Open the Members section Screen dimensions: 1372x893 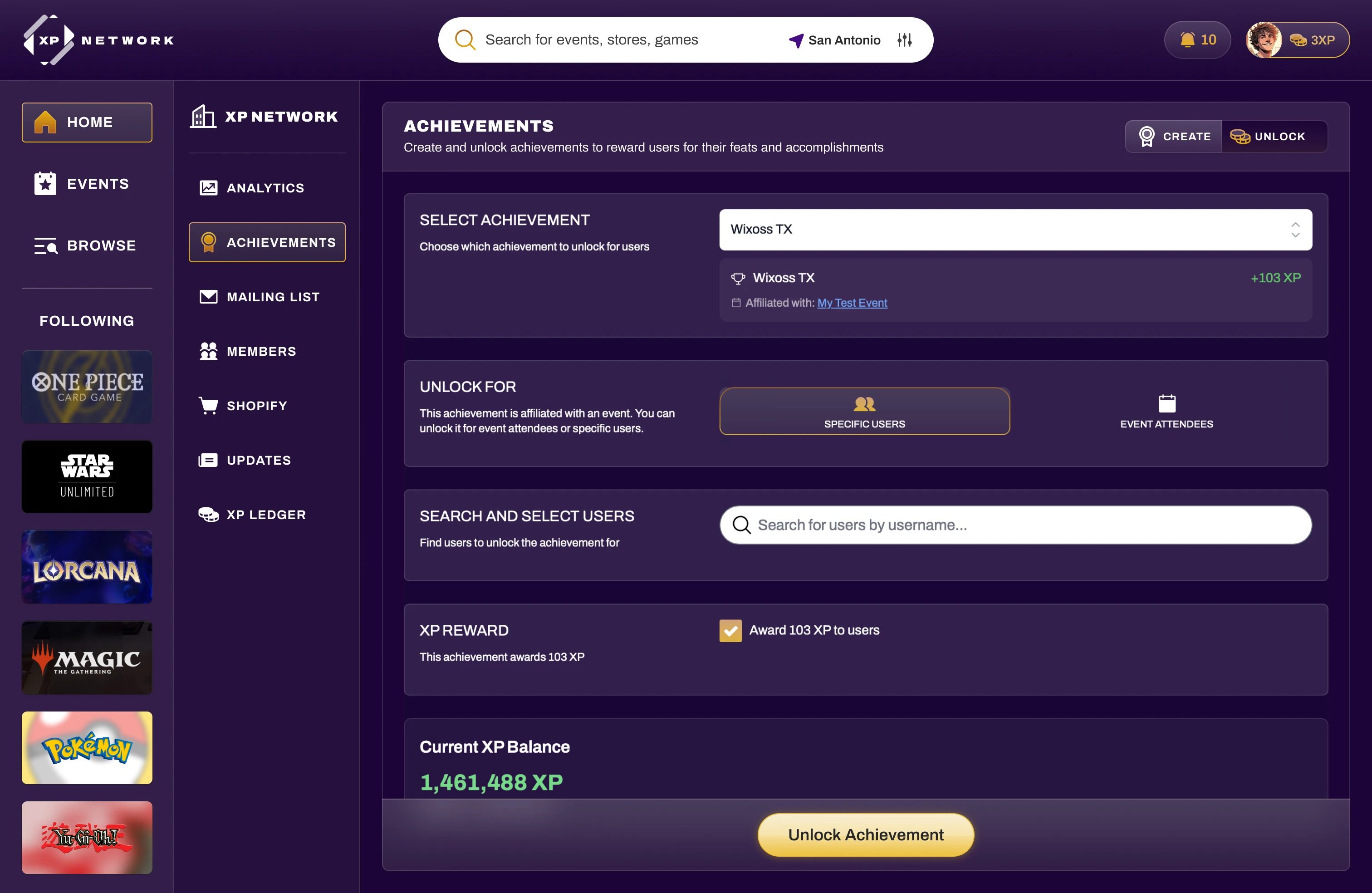pyautogui.click(x=260, y=351)
